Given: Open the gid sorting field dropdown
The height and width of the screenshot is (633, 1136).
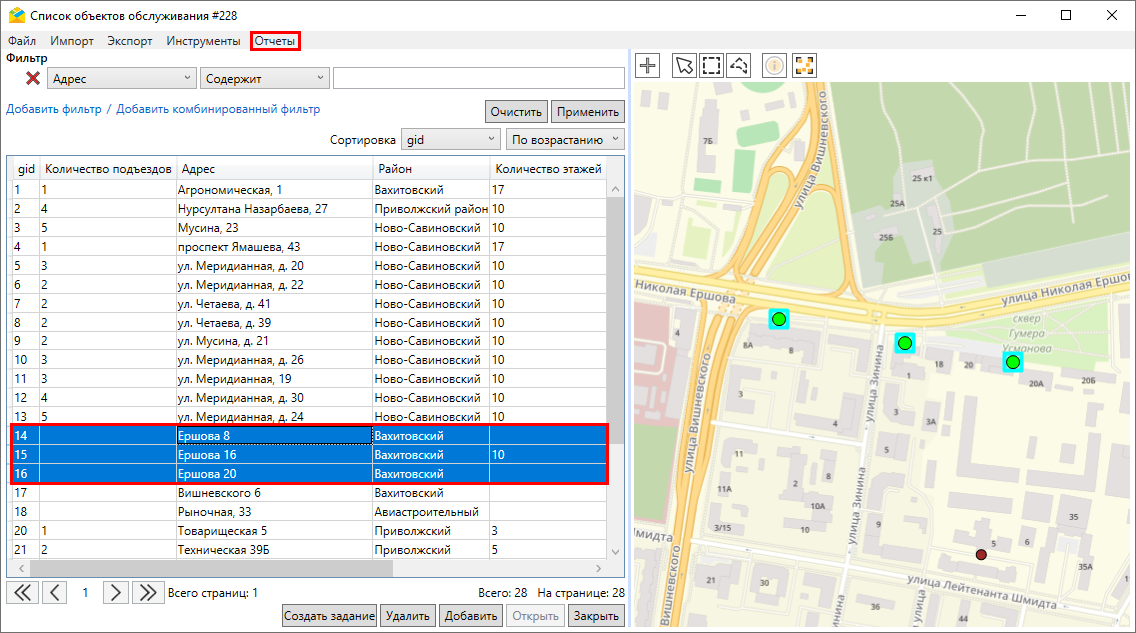Looking at the screenshot, I should 450,140.
